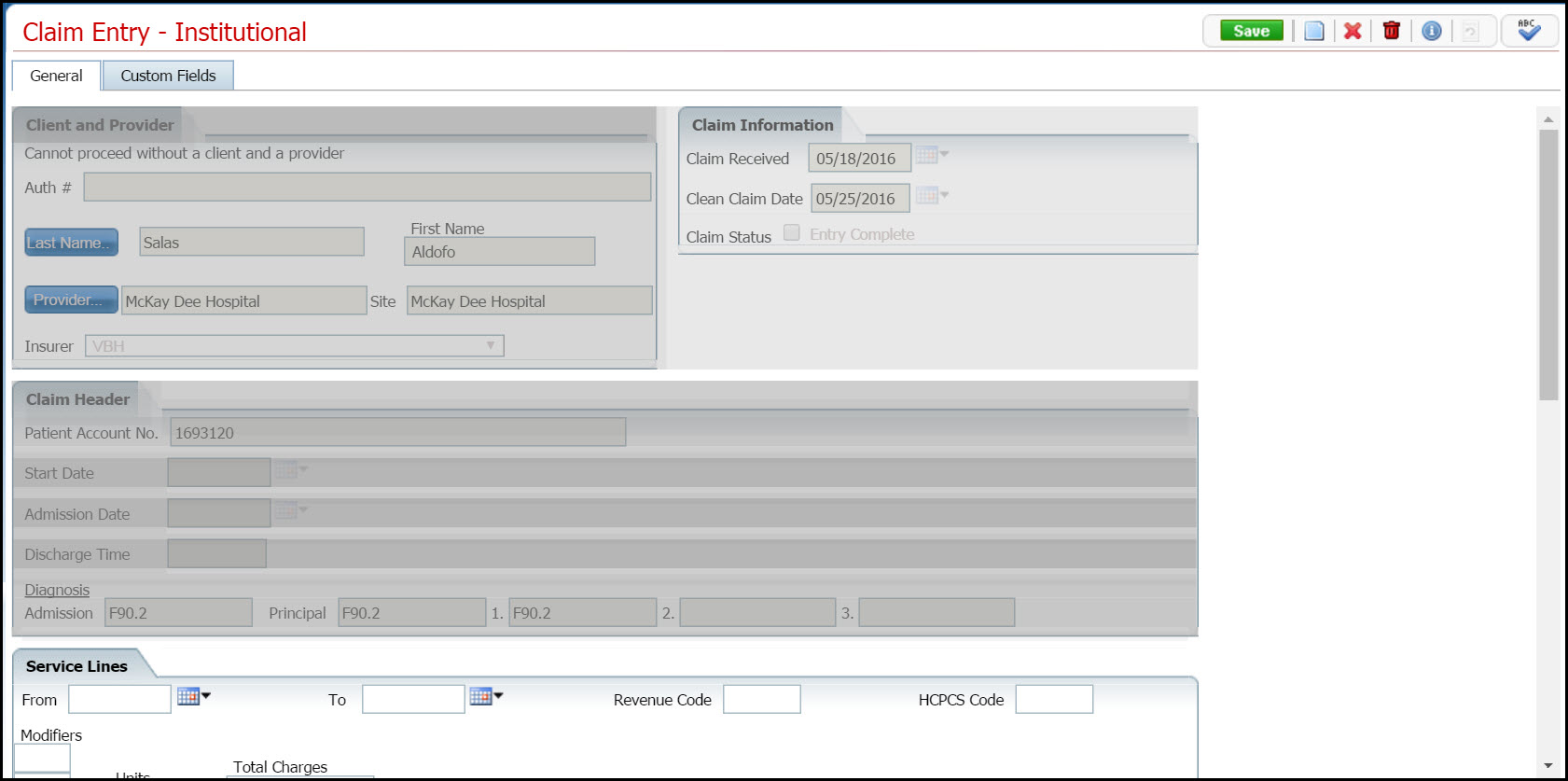This screenshot has height=781, width=1568.
Task: Click the Last Name lookup button
Action: (71, 243)
